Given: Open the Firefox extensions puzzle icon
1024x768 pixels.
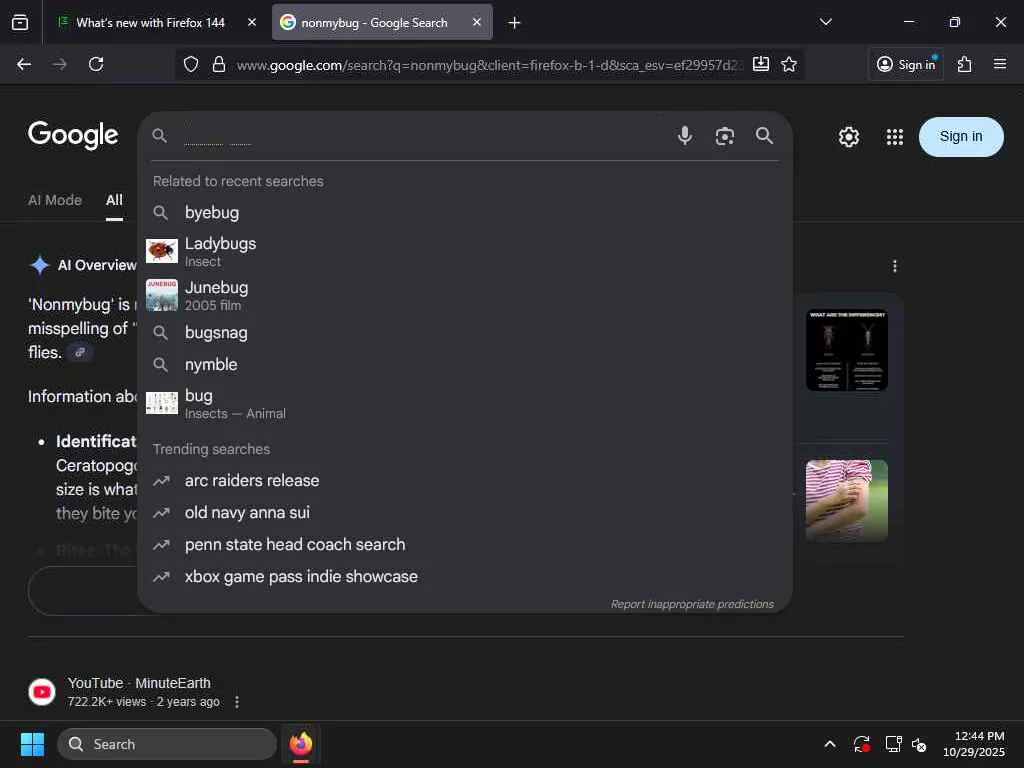Looking at the screenshot, I should [965, 64].
